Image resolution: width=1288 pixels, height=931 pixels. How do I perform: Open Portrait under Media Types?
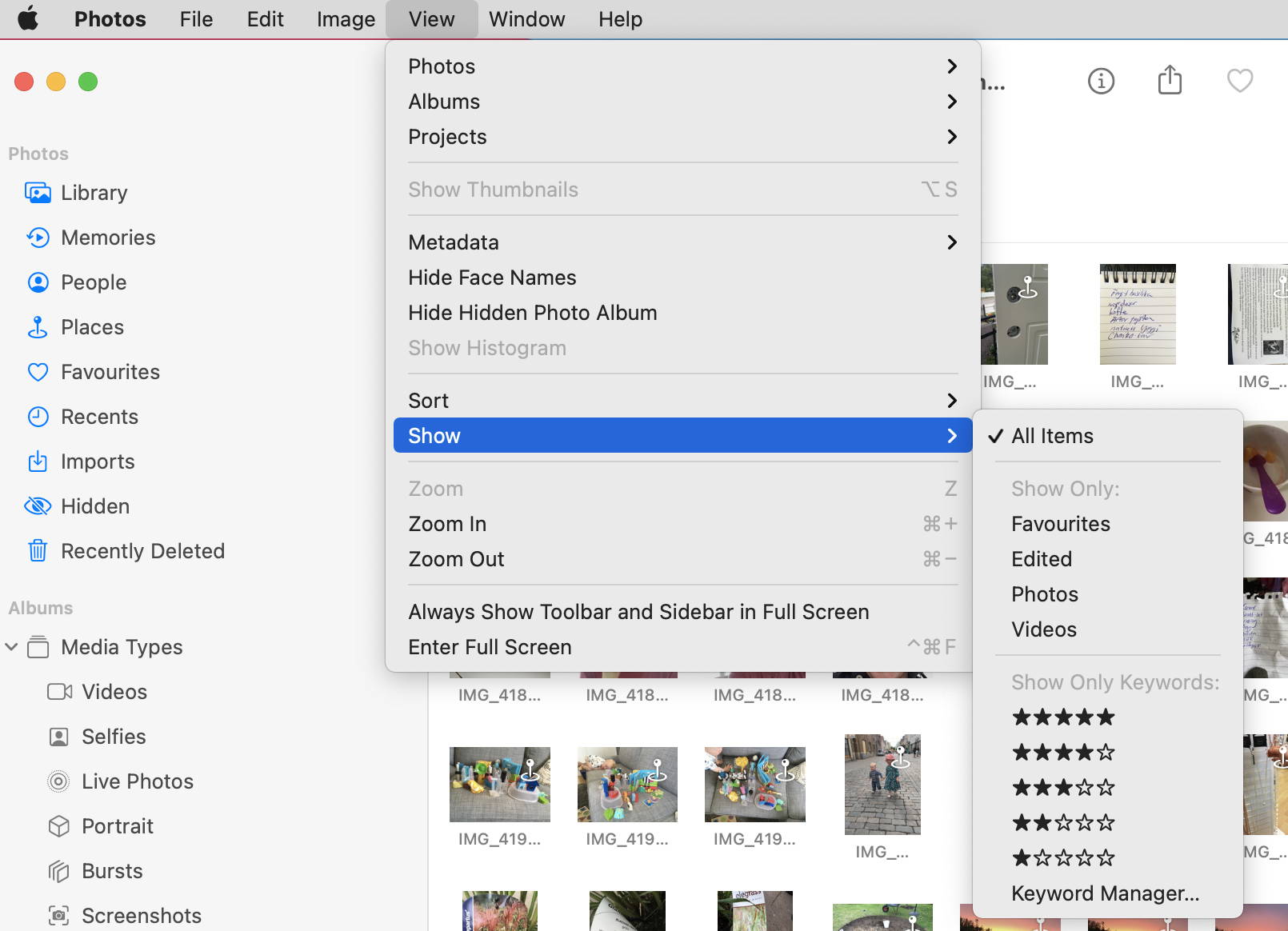coord(100,826)
